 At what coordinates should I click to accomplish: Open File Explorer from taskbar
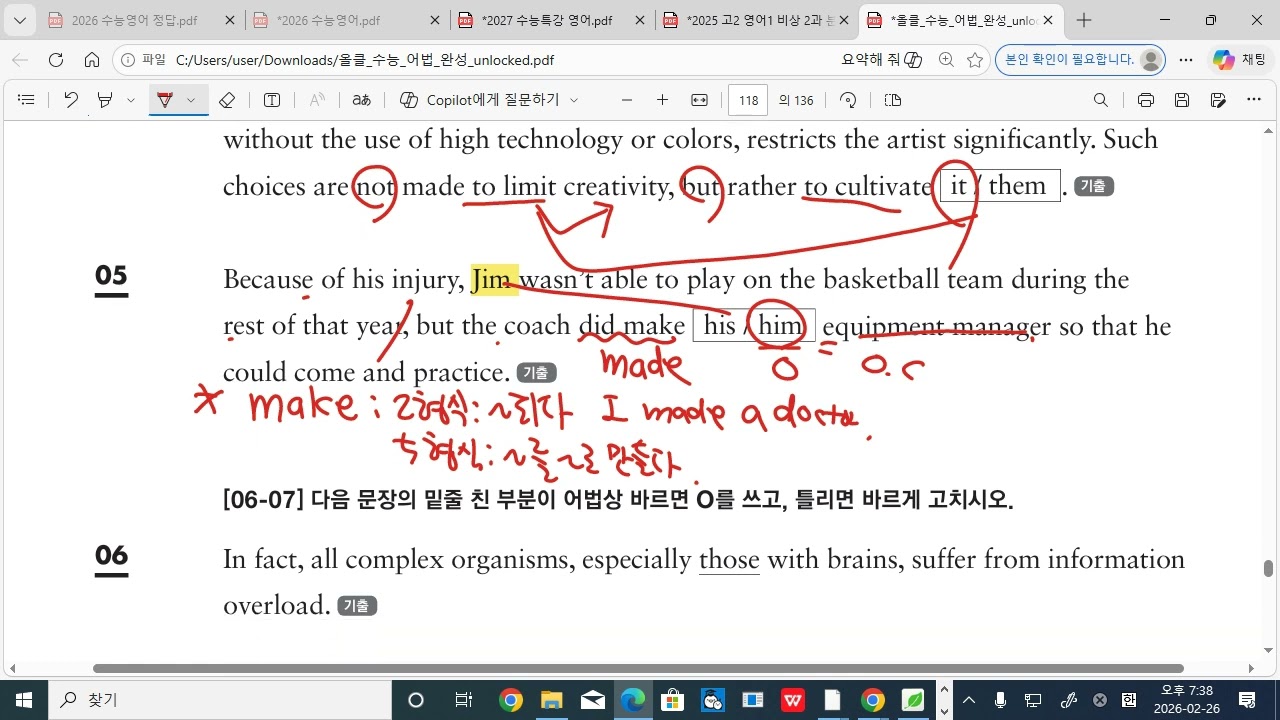551,700
